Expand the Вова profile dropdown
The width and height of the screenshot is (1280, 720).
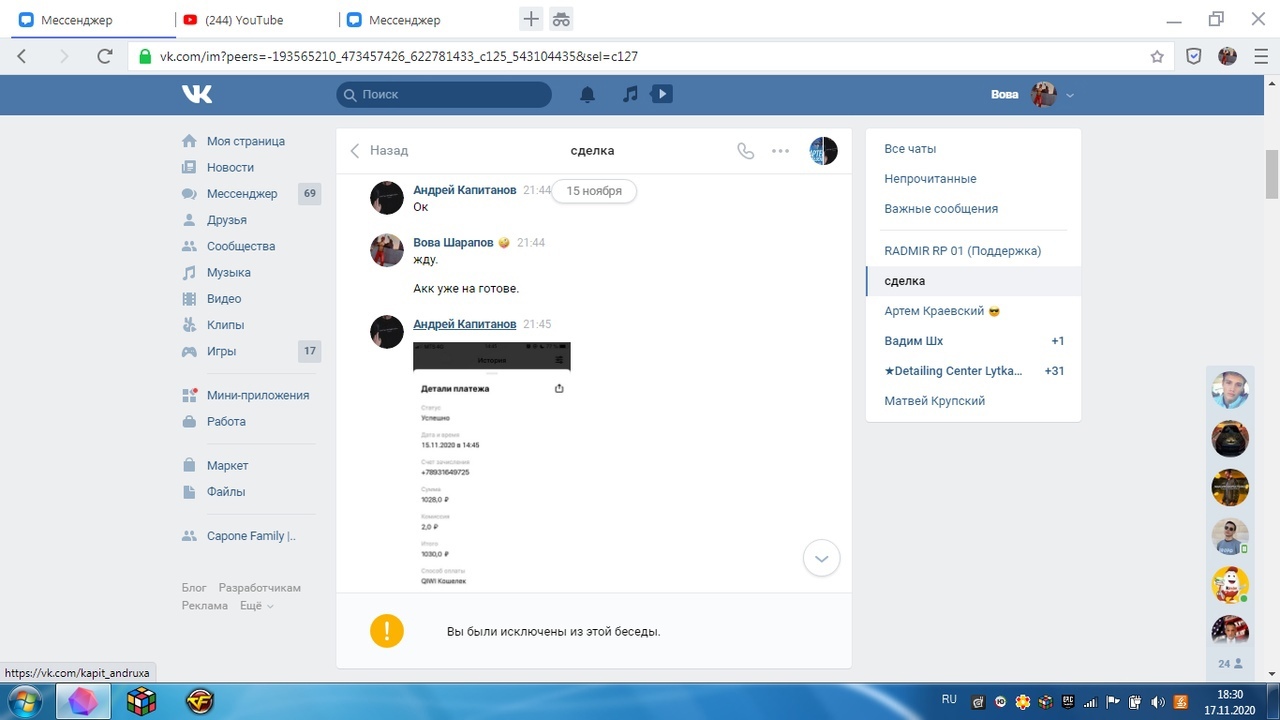coord(1070,95)
